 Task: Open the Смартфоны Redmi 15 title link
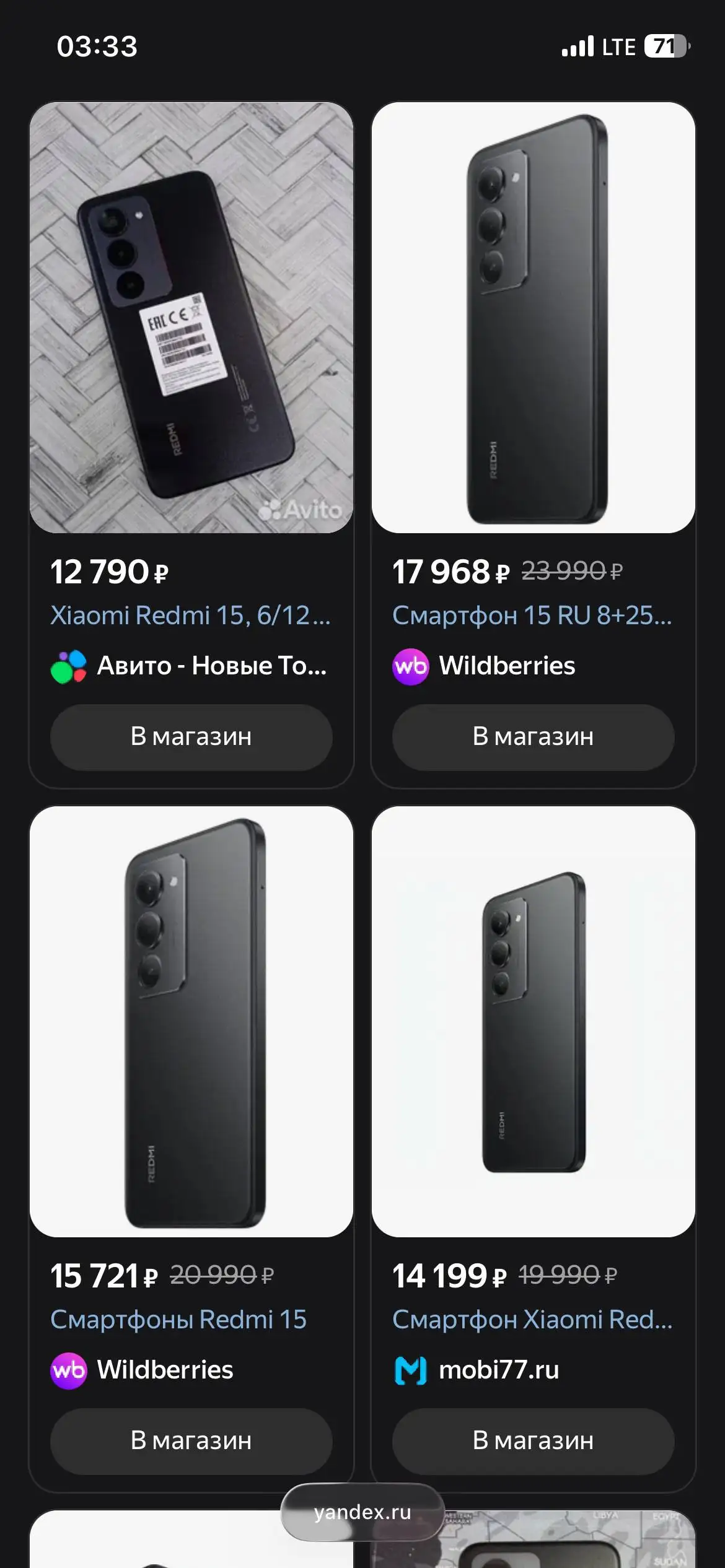tap(178, 1320)
